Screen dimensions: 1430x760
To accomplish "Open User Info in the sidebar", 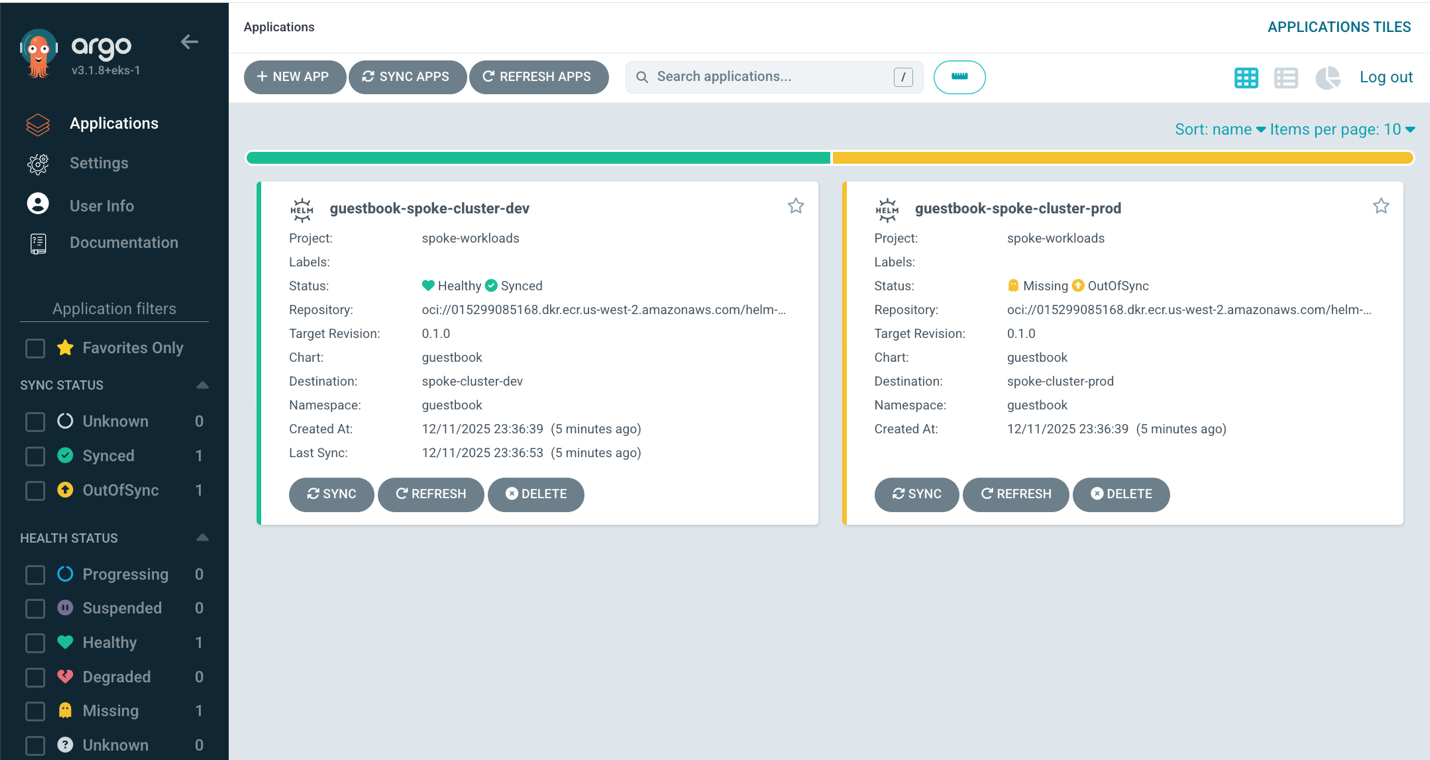I will pyautogui.click(x=101, y=205).
